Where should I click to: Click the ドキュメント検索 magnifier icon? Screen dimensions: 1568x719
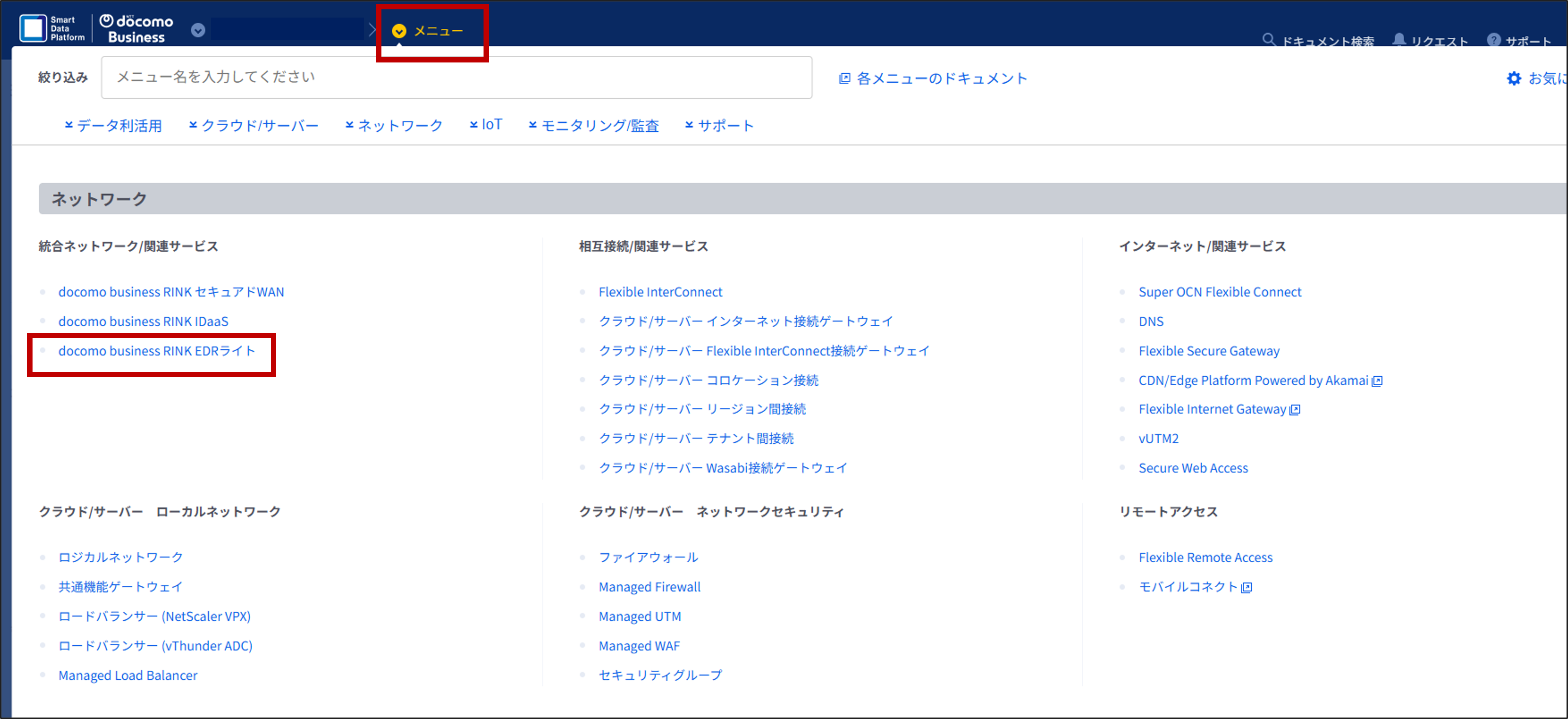tap(1268, 40)
